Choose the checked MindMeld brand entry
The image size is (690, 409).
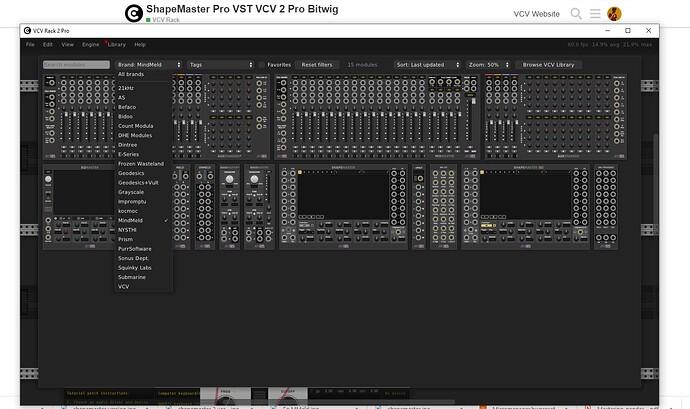coord(143,221)
